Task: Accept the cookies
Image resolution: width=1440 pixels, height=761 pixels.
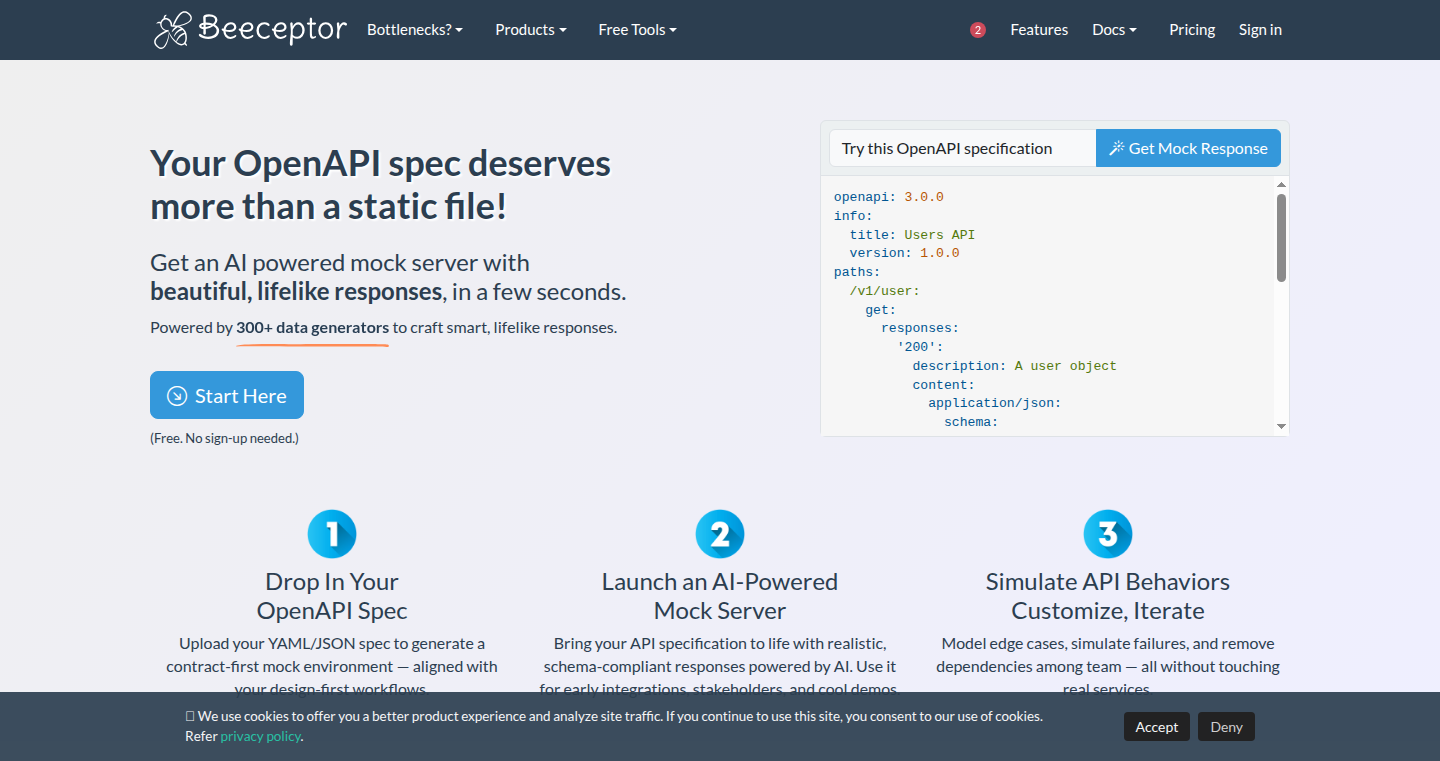Action: [x=1157, y=727]
